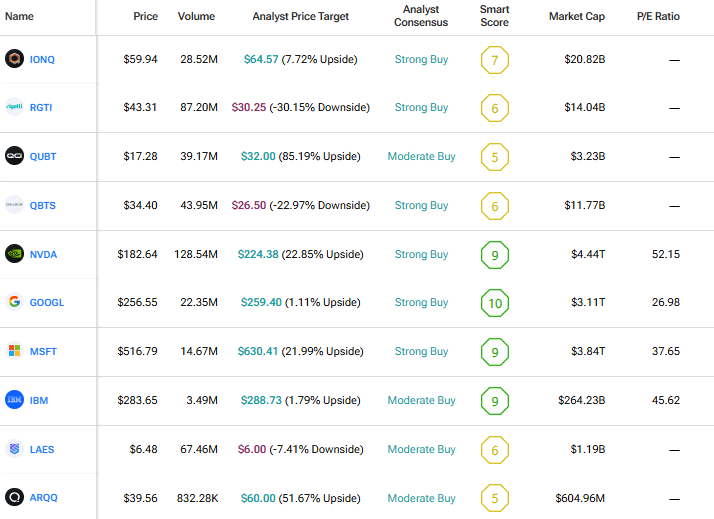Click the LAES company logo icon

click(x=14, y=449)
